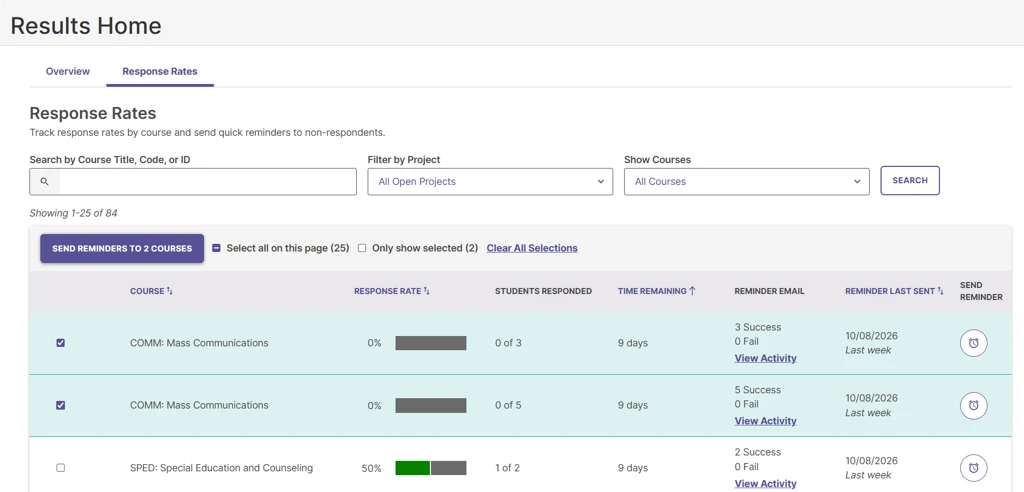Click '5 Success' reminder email text
Image resolution: width=1024 pixels, height=492 pixels.
coord(758,390)
